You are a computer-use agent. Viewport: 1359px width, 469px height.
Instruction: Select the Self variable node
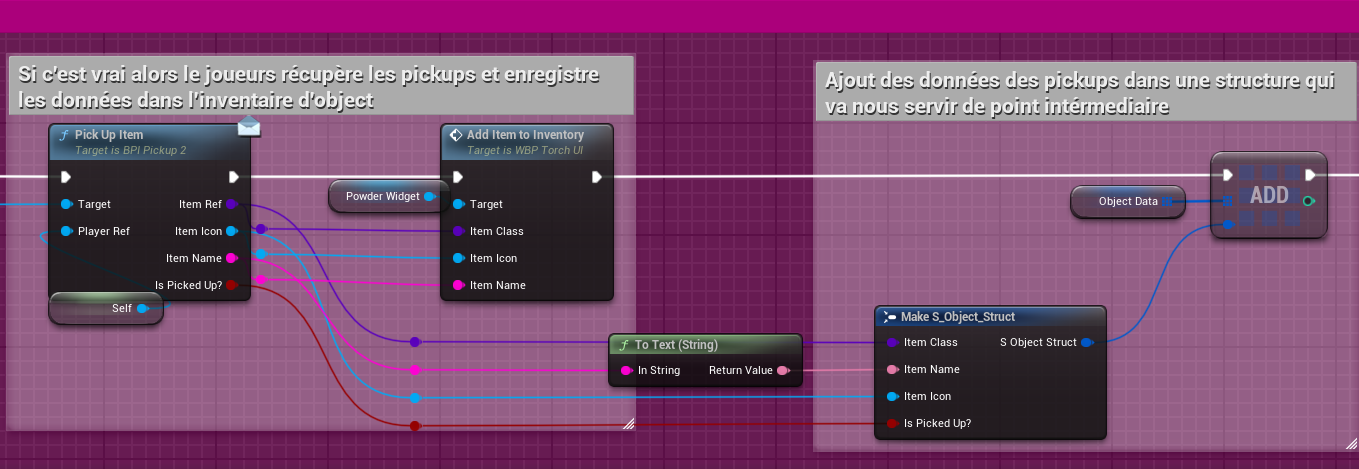tap(107, 309)
